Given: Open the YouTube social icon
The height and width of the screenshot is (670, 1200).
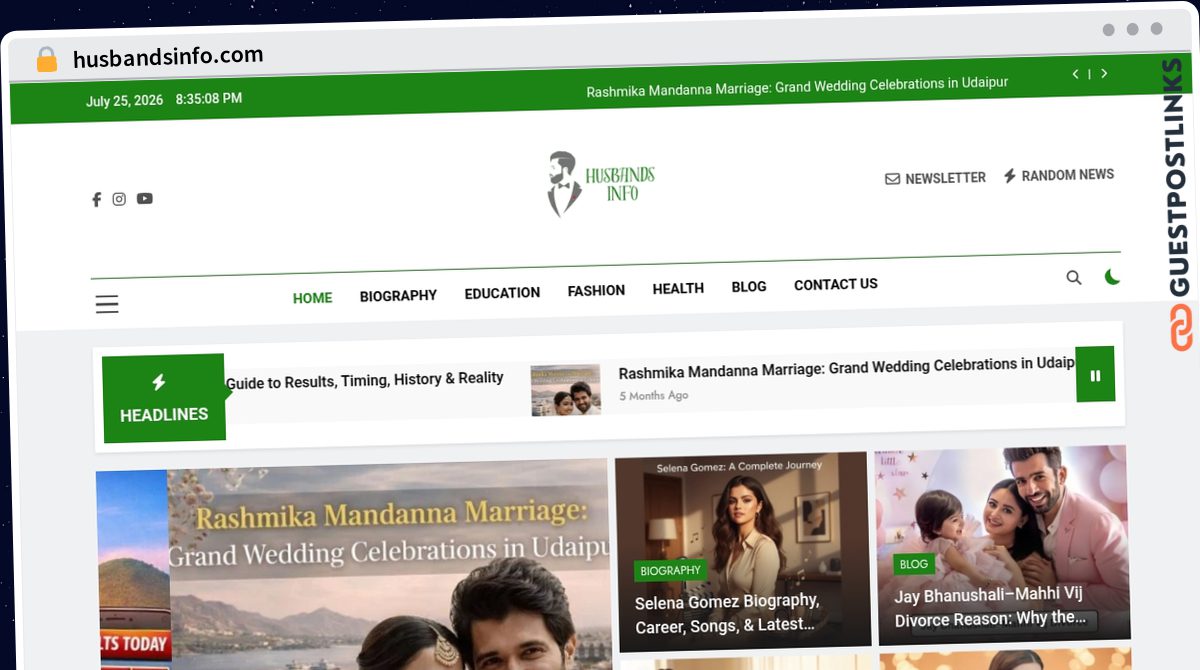Looking at the screenshot, I should point(145,198).
